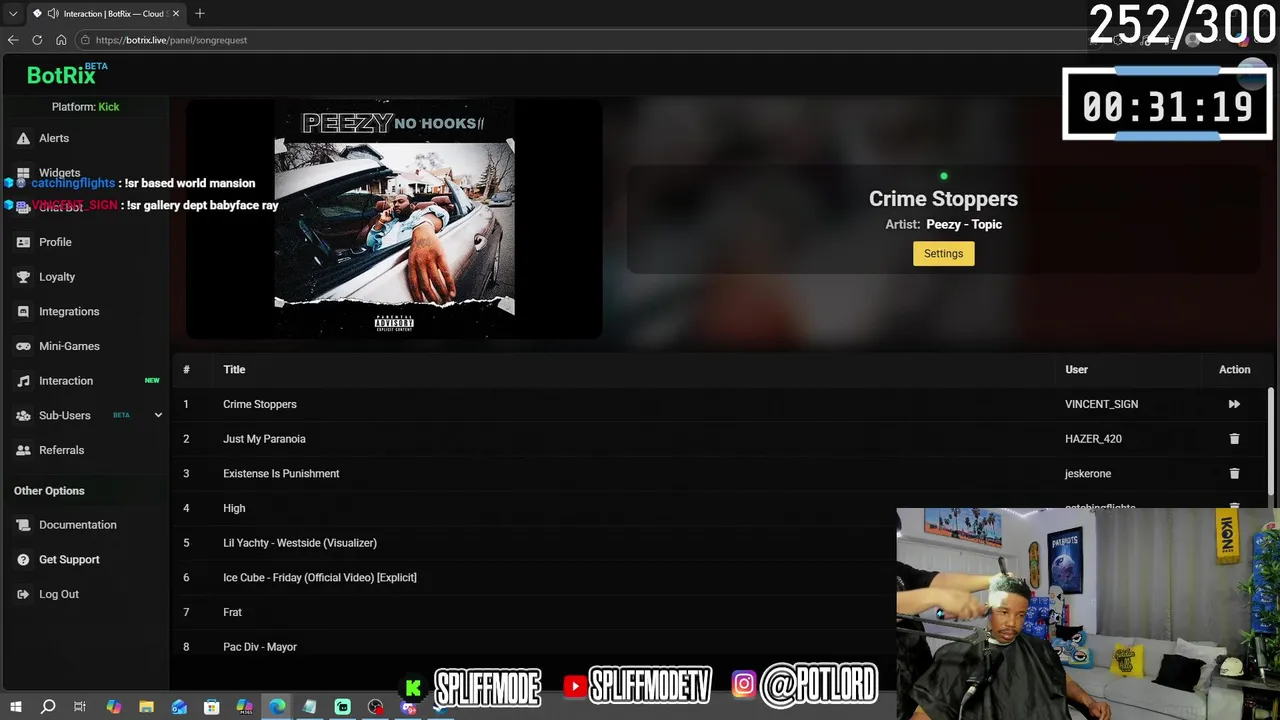Click the Title column header
The height and width of the screenshot is (720, 1280).
click(234, 370)
